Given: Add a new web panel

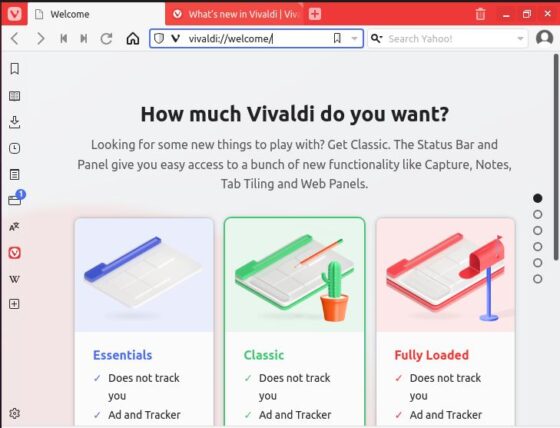Looking at the screenshot, I should pyautogui.click(x=14, y=304).
